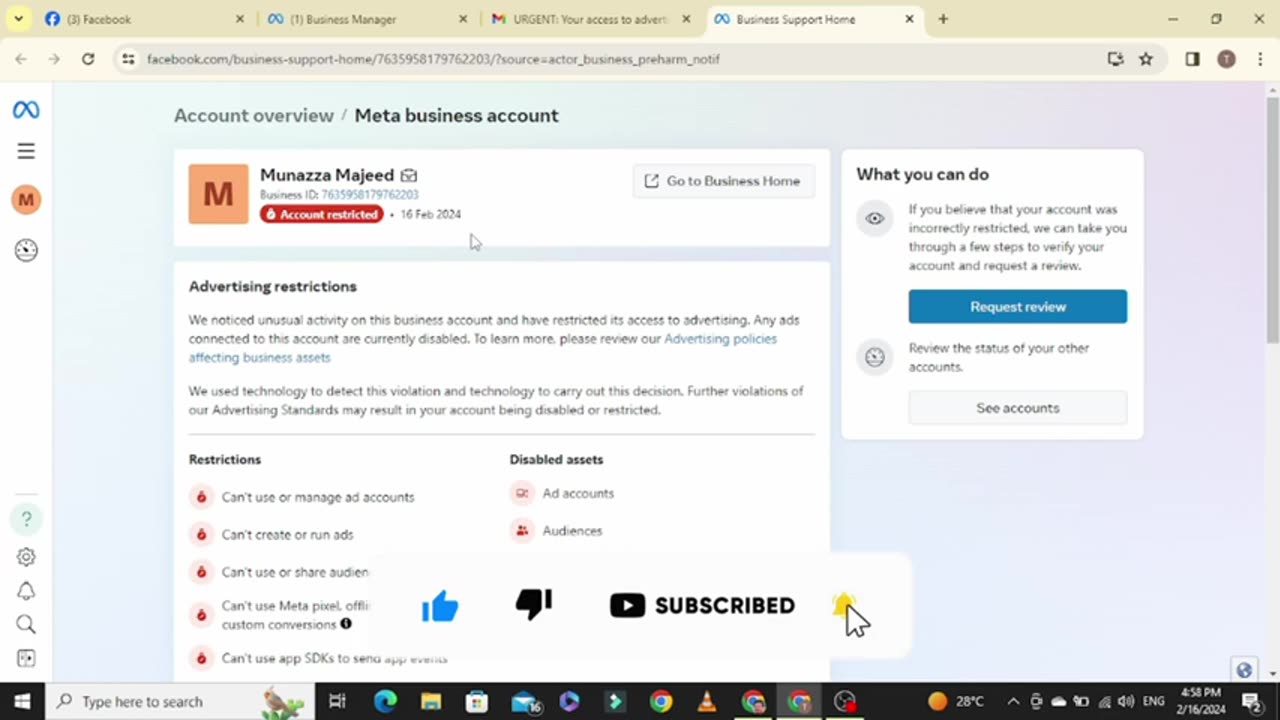
Task: Bookmark this page with the star icon
Action: (x=1146, y=59)
